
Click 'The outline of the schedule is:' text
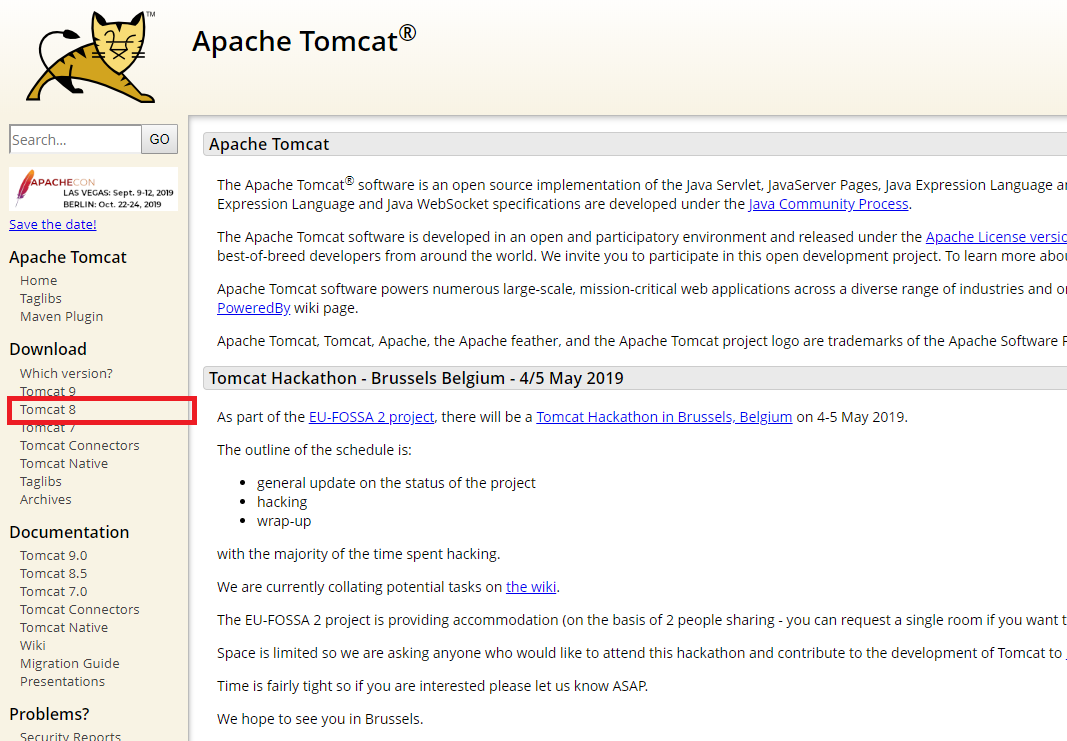(x=314, y=450)
